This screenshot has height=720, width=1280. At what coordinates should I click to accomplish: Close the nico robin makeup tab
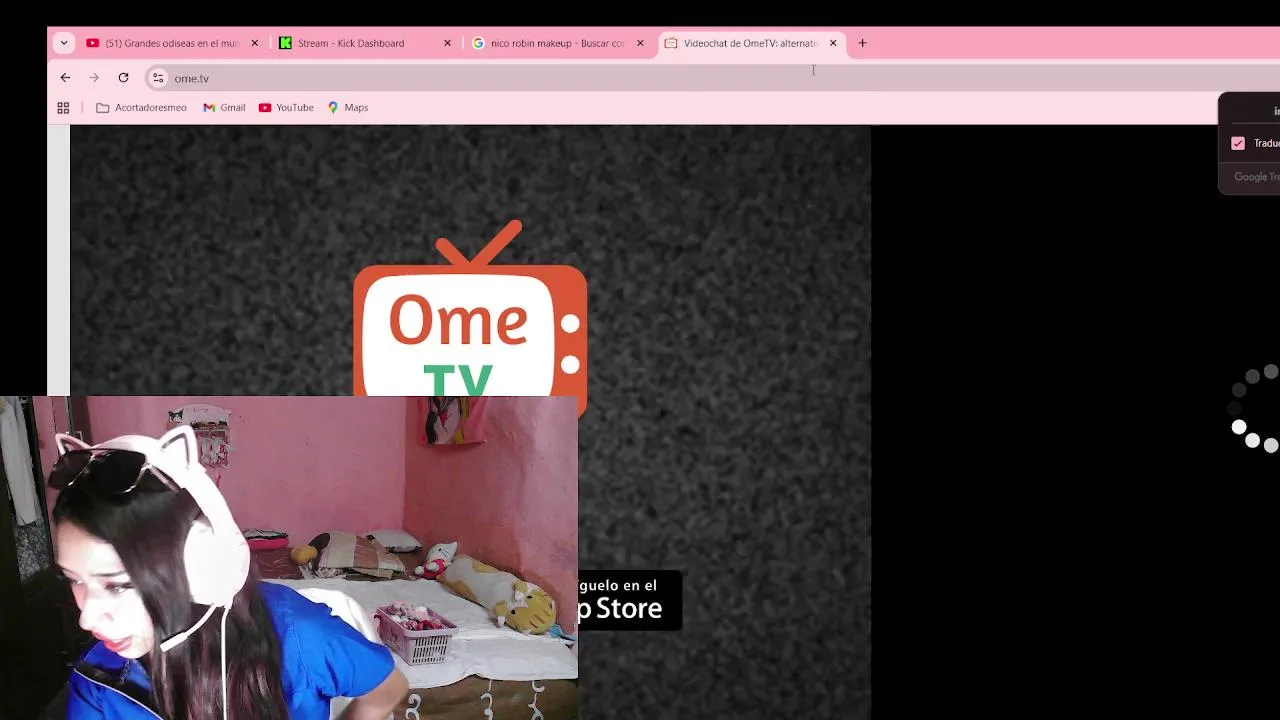(x=640, y=43)
